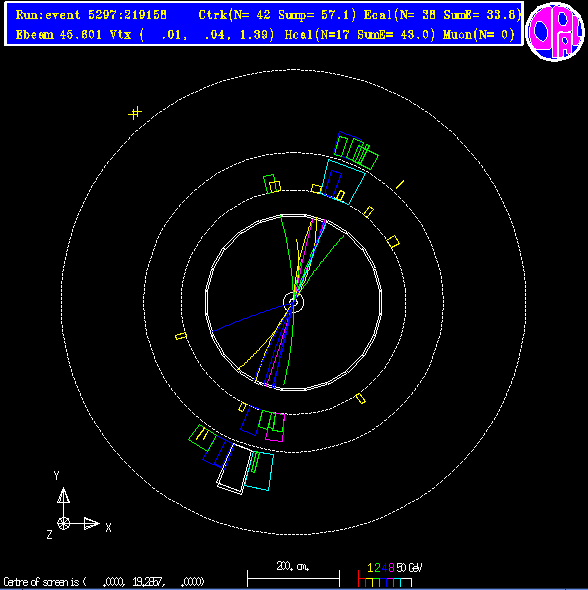The height and width of the screenshot is (590, 588).
Task: Select the isolated blue track pointing left
Action: (x=248, y=318)
